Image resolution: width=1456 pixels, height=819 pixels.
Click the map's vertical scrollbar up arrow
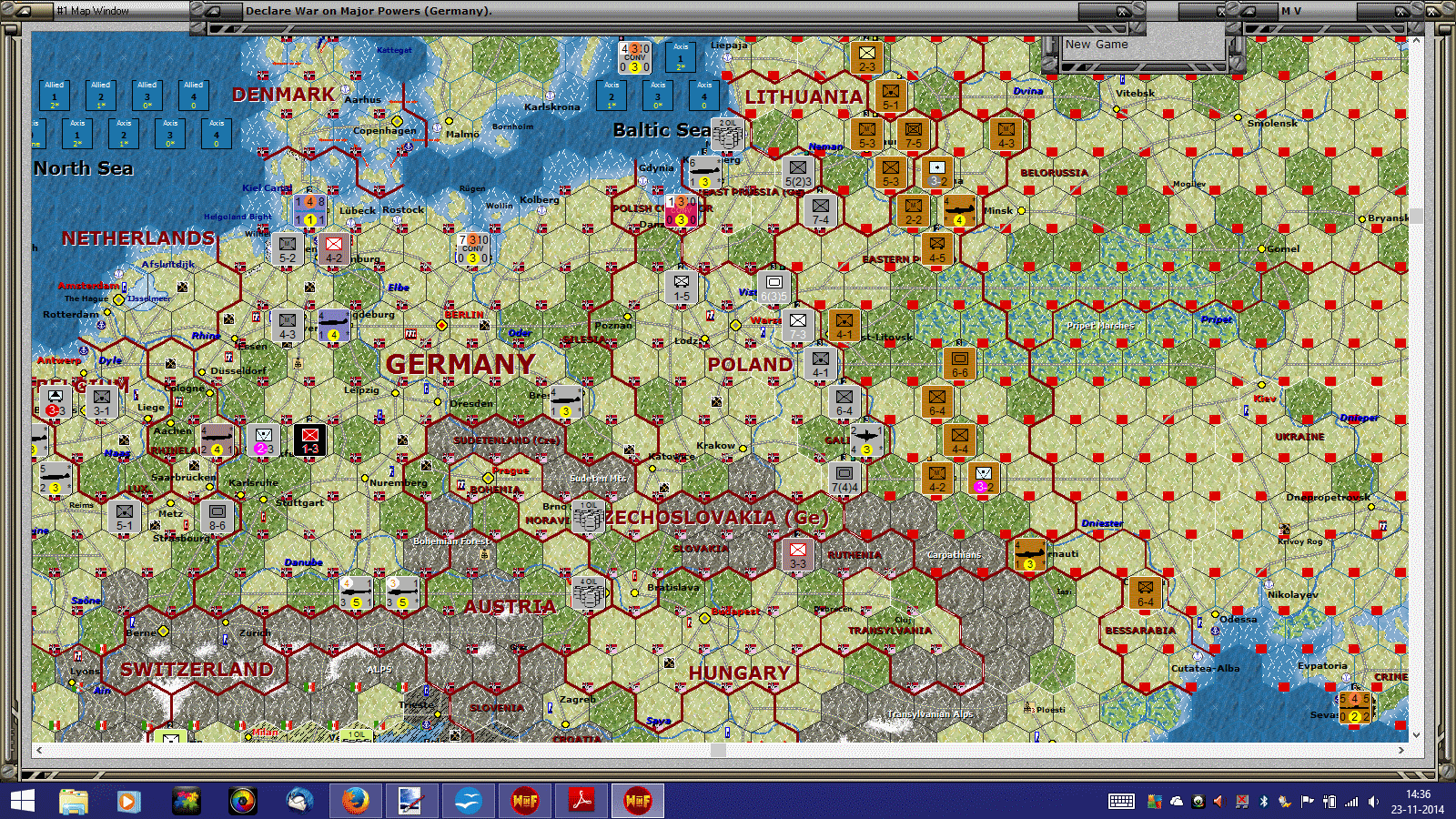pyautogui.click(x=1416, y=41)
